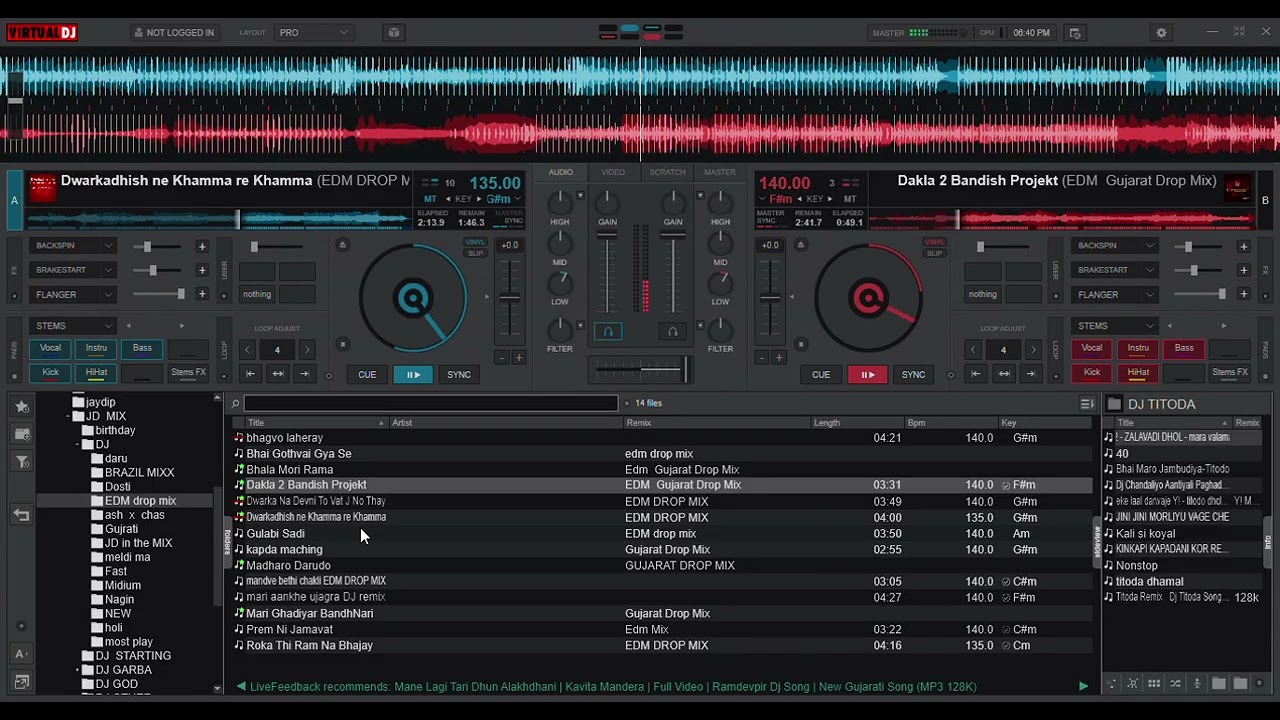Toggle headphone cue for deck B in the mixer
Viewport: 1280px width, 720px height.
point(673,332)
